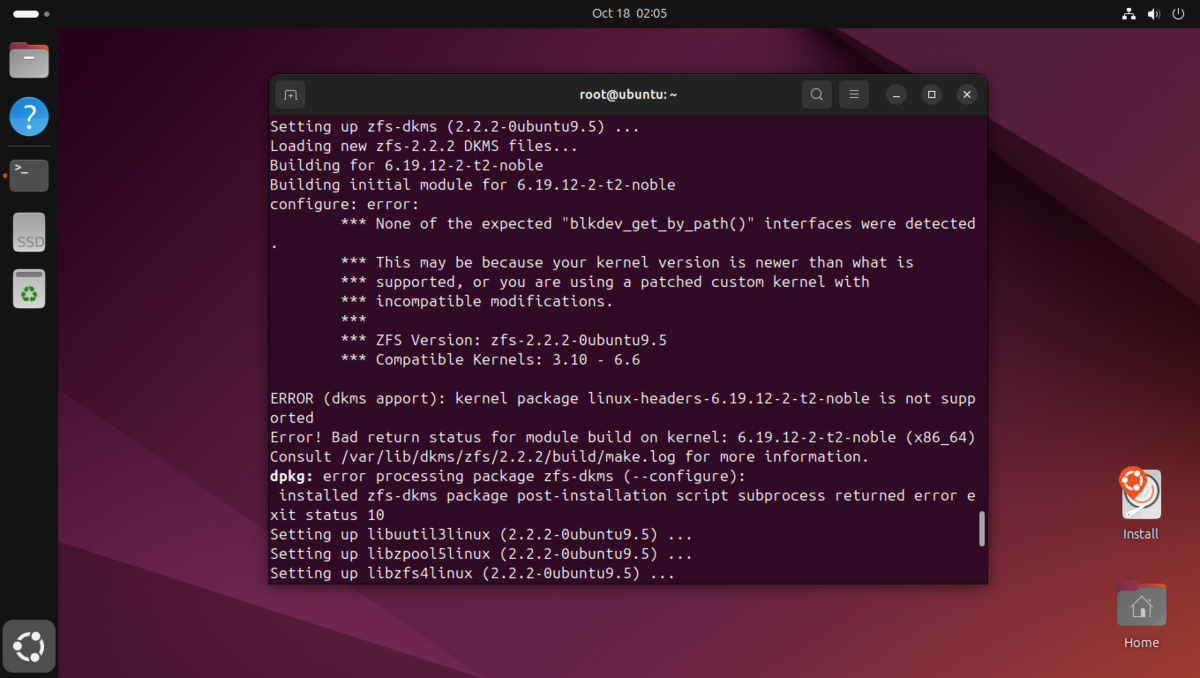Screen dimensions: 1200x678
Task: Click 'Setting up libzfs4linux' line
Action: click(473, 573)
